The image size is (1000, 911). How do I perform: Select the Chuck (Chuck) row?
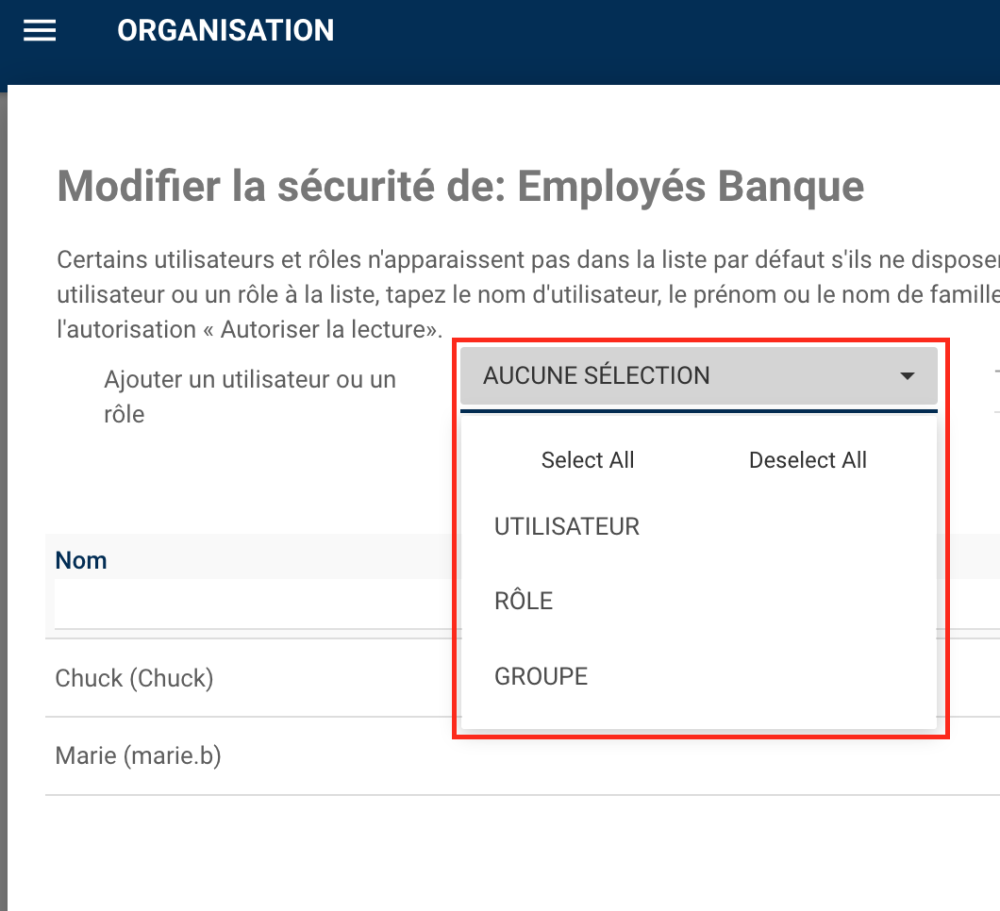pyautogui.click(x=135, y=678)
